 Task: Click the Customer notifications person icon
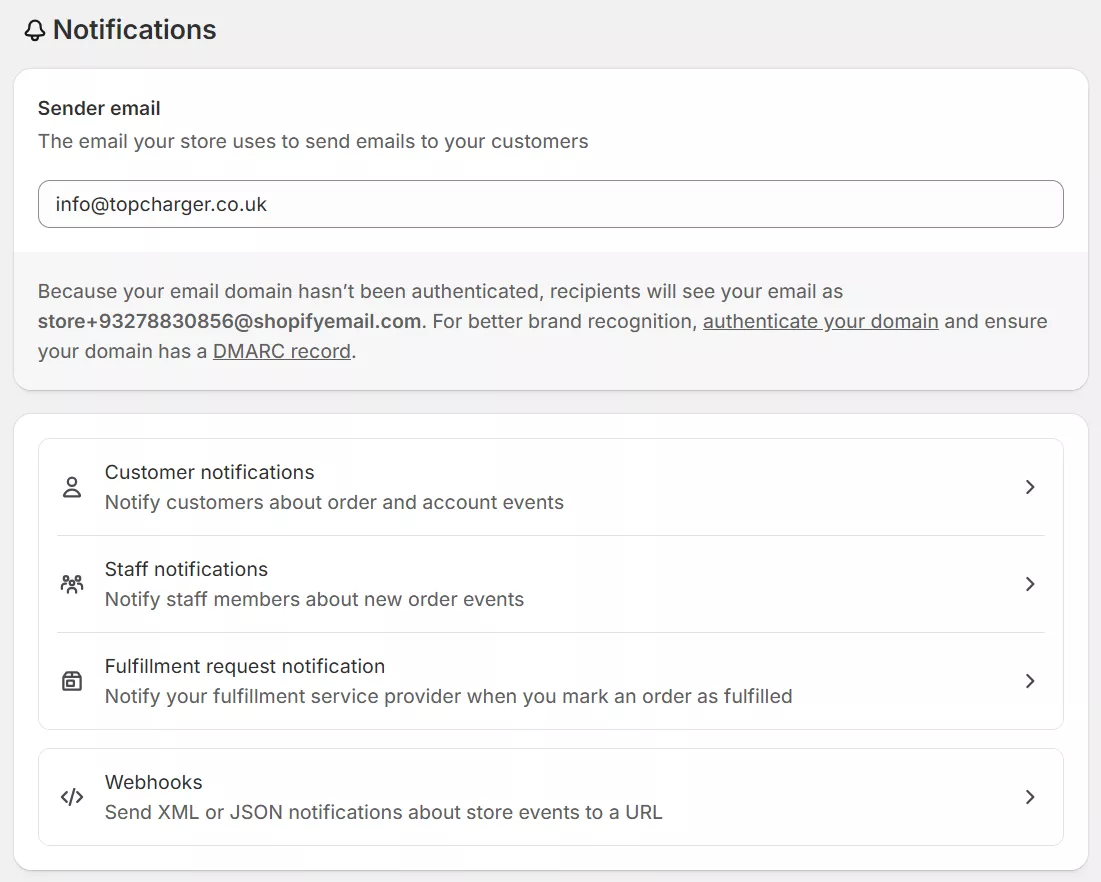click(x=72, y=488)
